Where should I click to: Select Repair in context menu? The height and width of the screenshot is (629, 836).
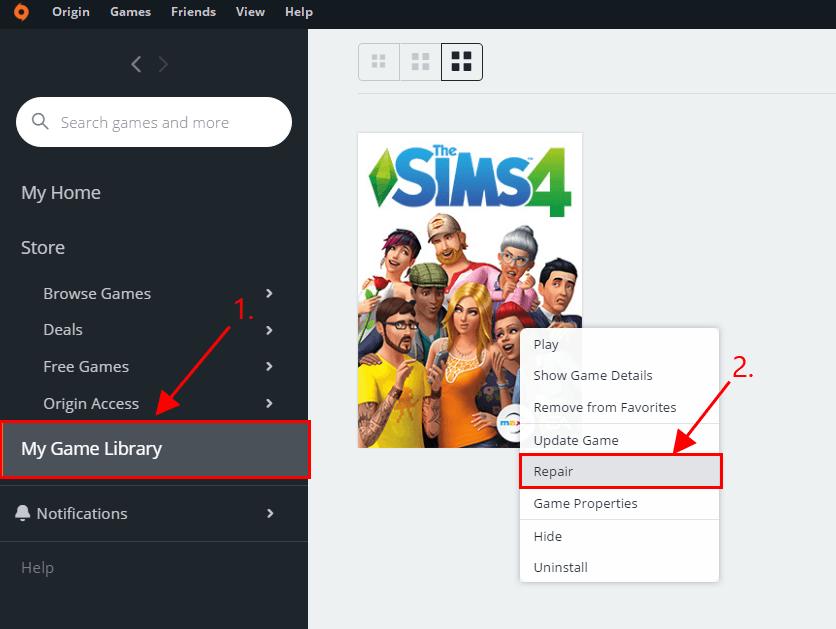tap(621, 471)
